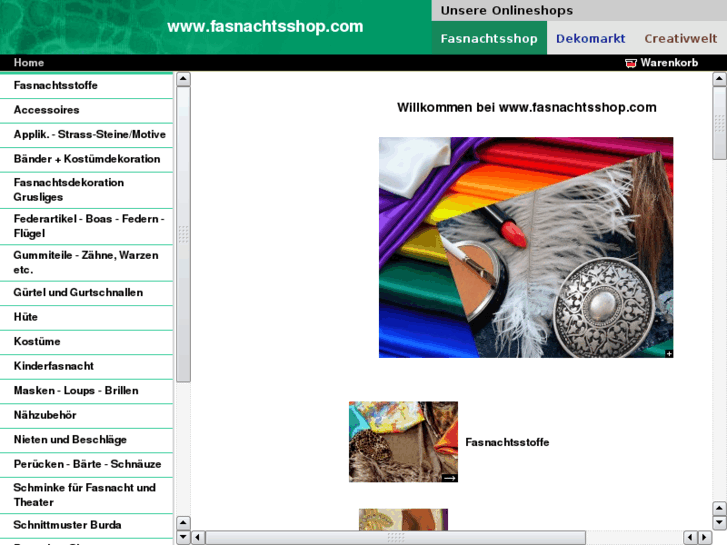Screen dimensions: 727x545
Task: Click the Fasnachtsstoffe text link beside the thumbnail
Action: point(507,442)
